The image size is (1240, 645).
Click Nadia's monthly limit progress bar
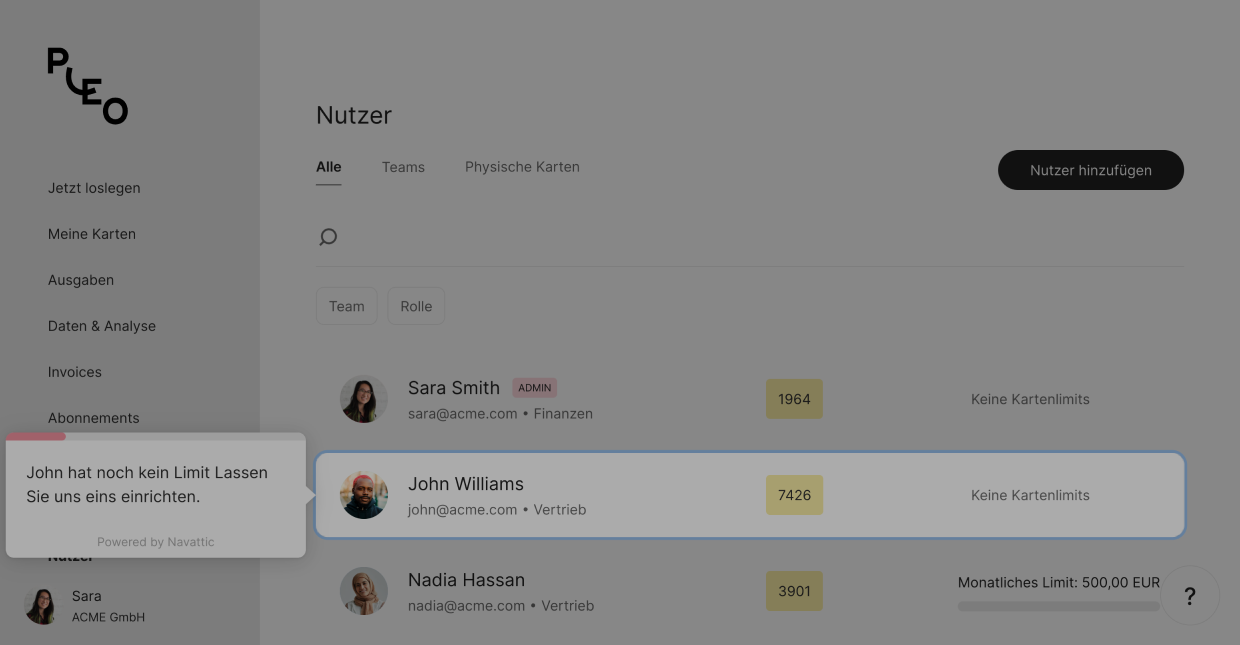pos(1058,606)
